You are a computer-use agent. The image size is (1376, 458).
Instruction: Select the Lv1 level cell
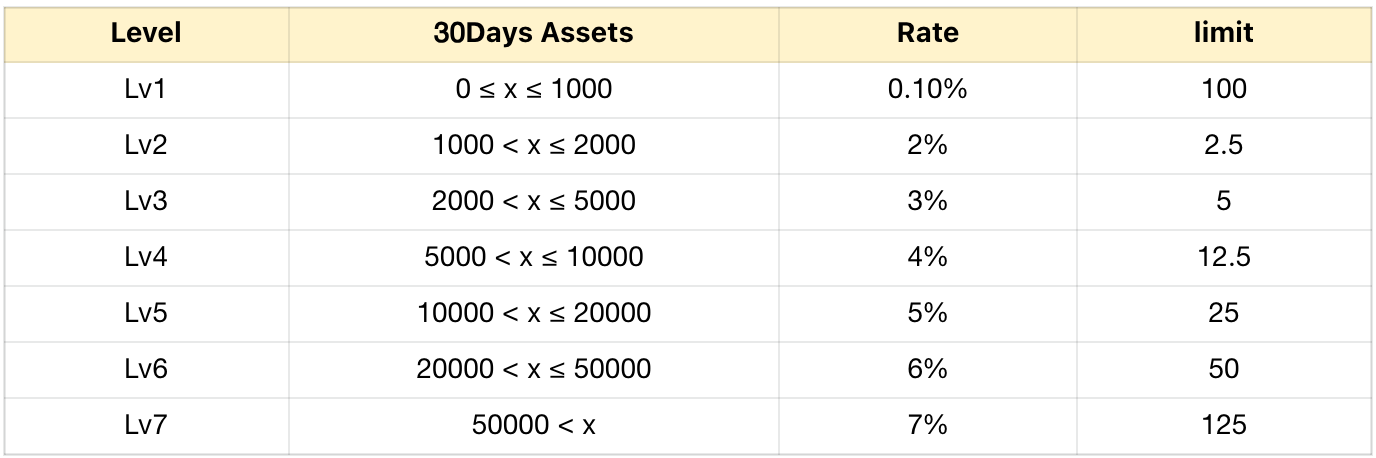(146, 90)
